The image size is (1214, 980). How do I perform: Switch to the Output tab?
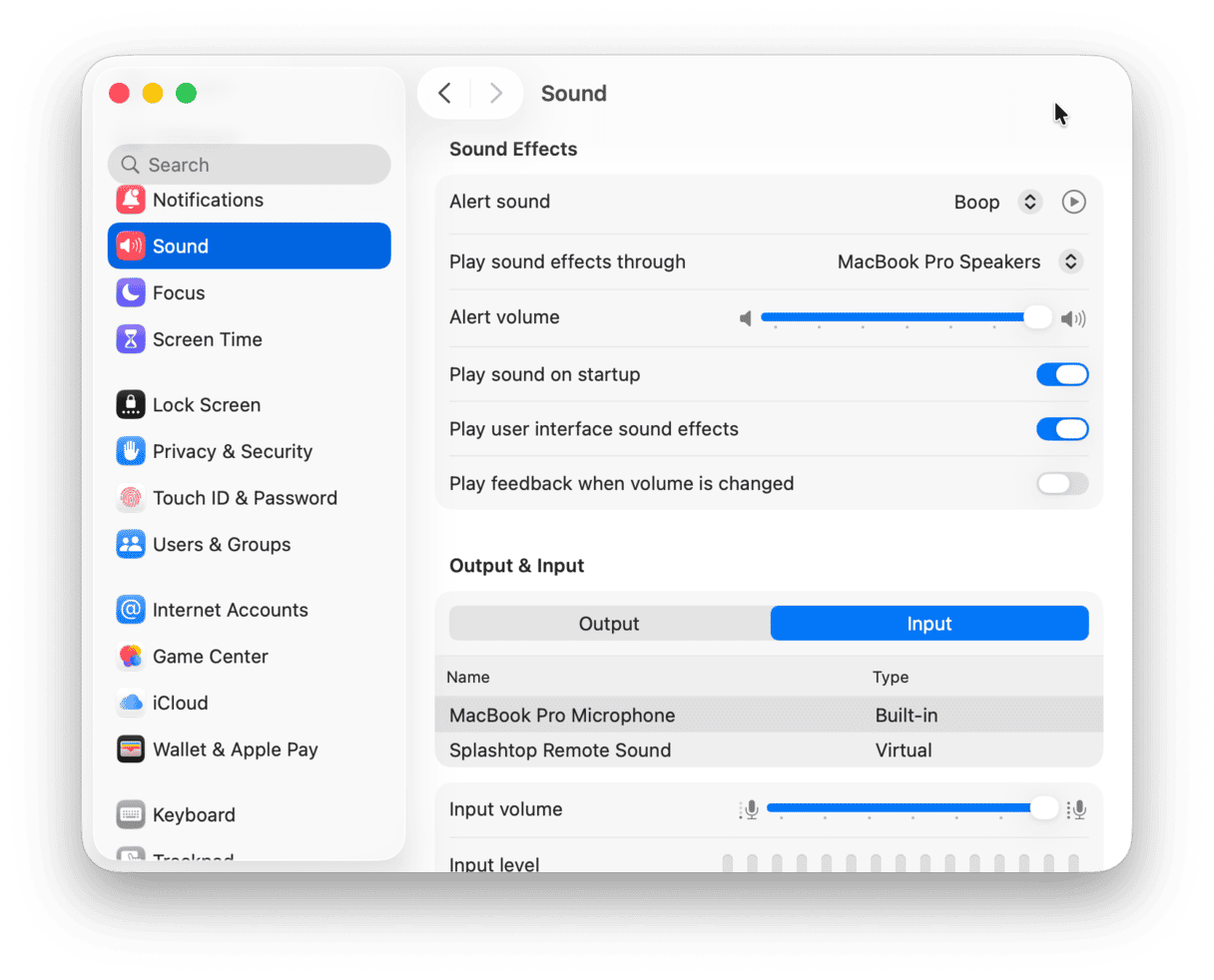tap(609, 623)
